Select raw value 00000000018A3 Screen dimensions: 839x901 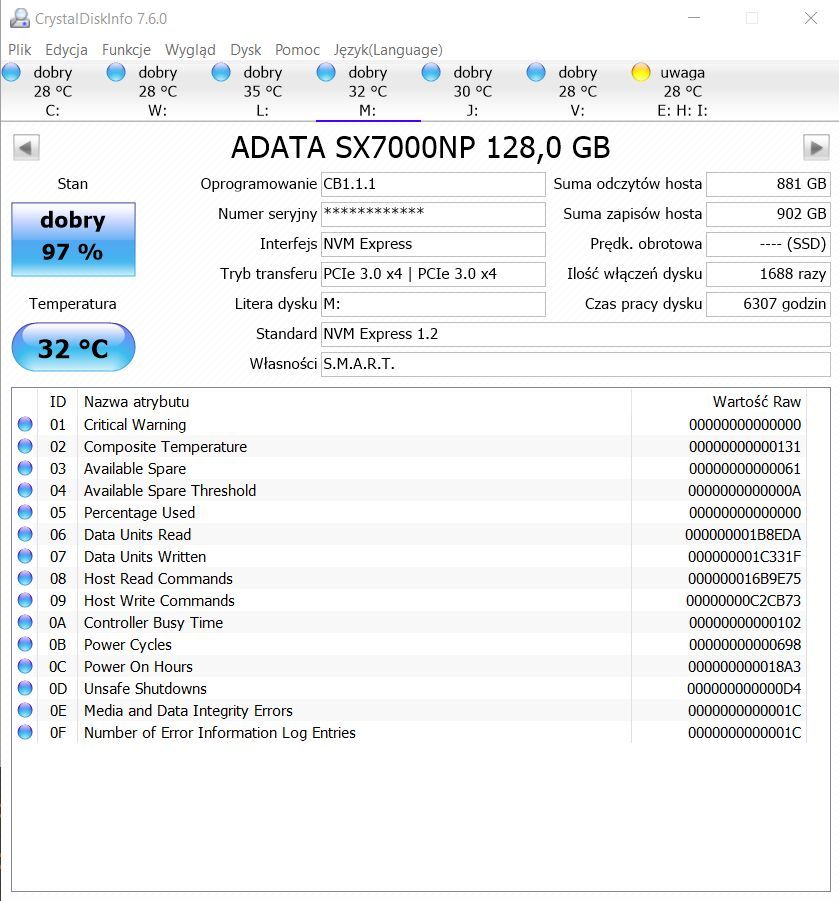745,667
